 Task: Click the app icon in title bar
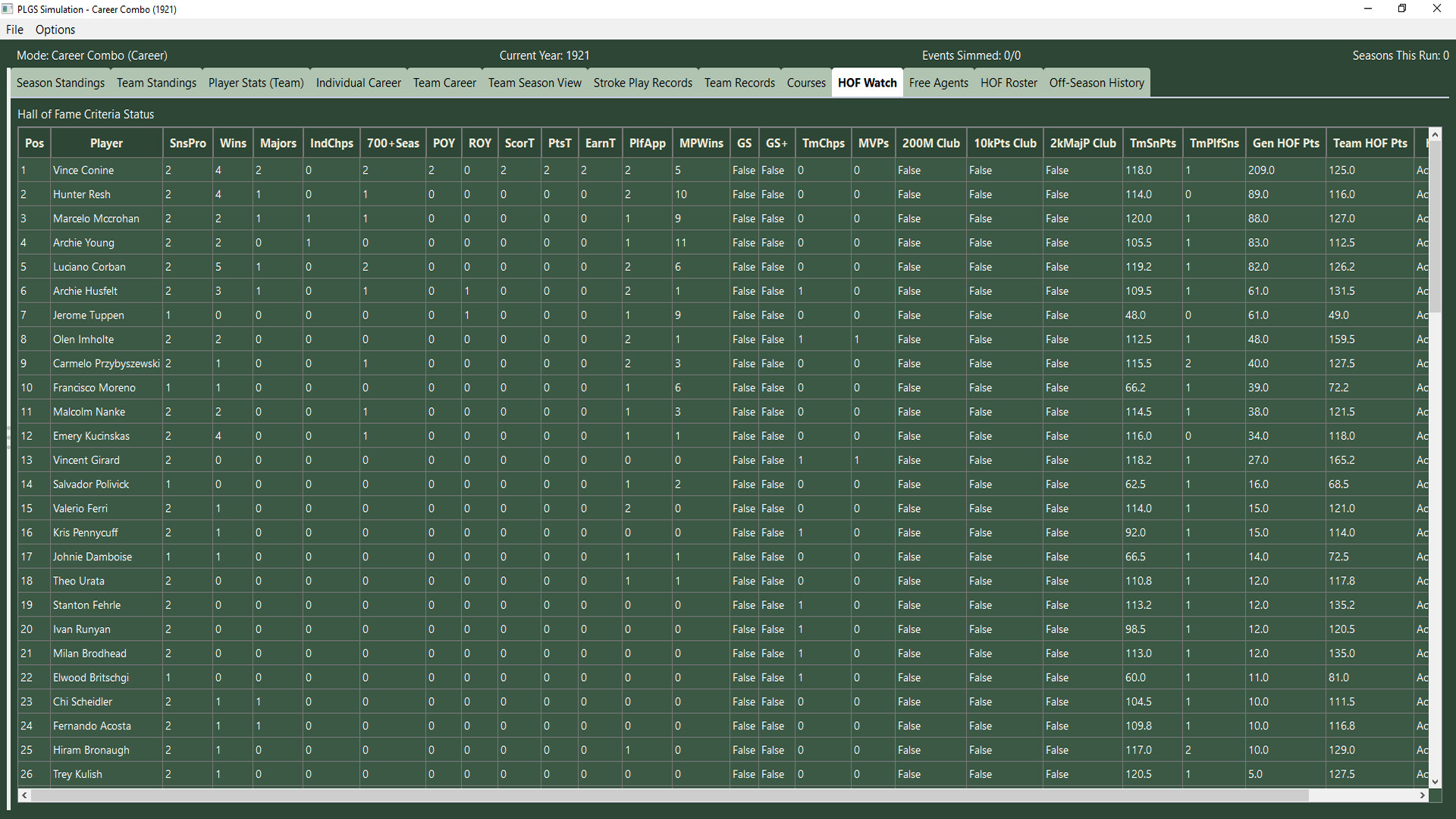(8, 9)
